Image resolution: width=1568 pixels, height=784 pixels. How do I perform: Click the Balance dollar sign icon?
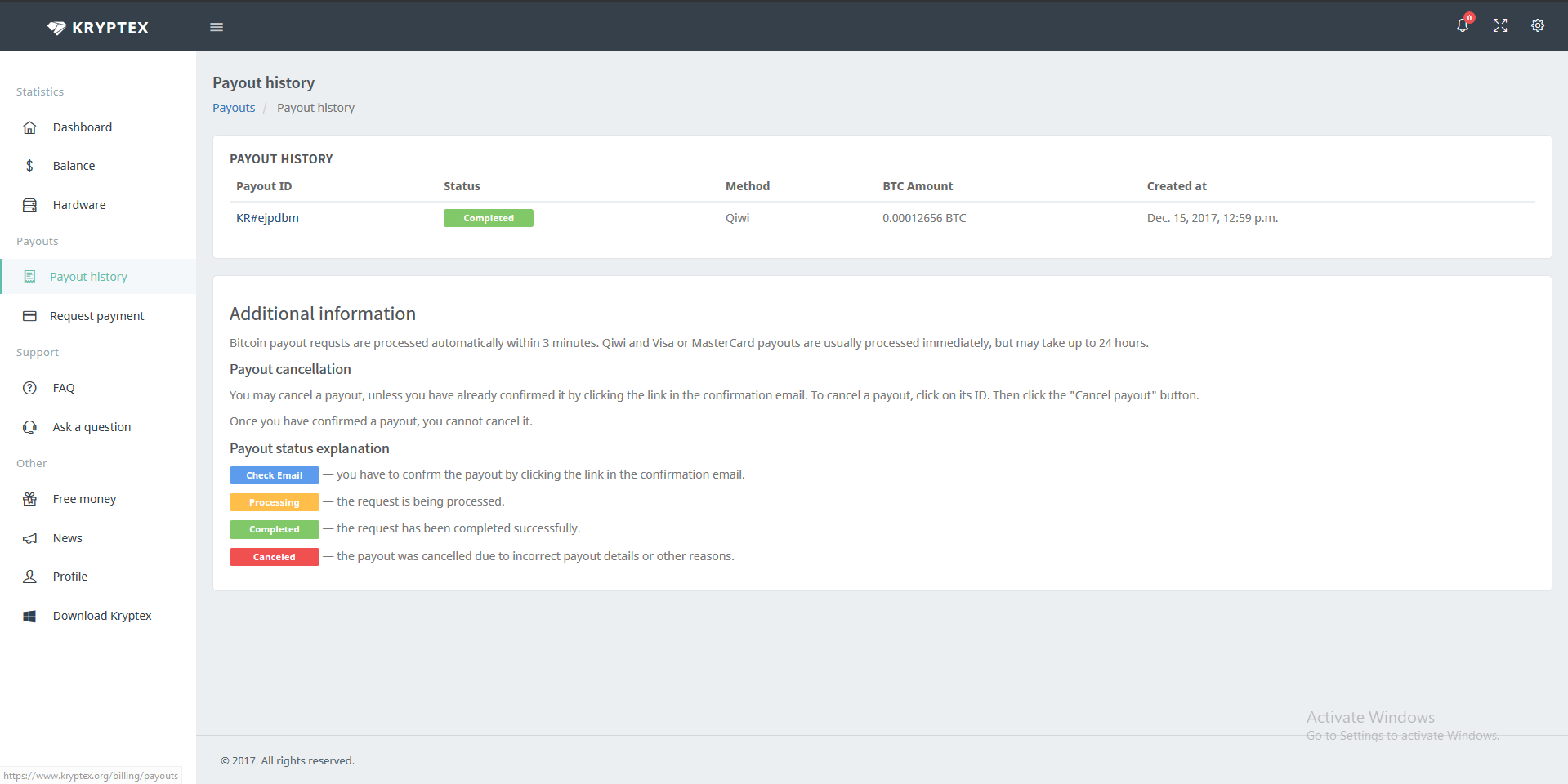[30, 166]
